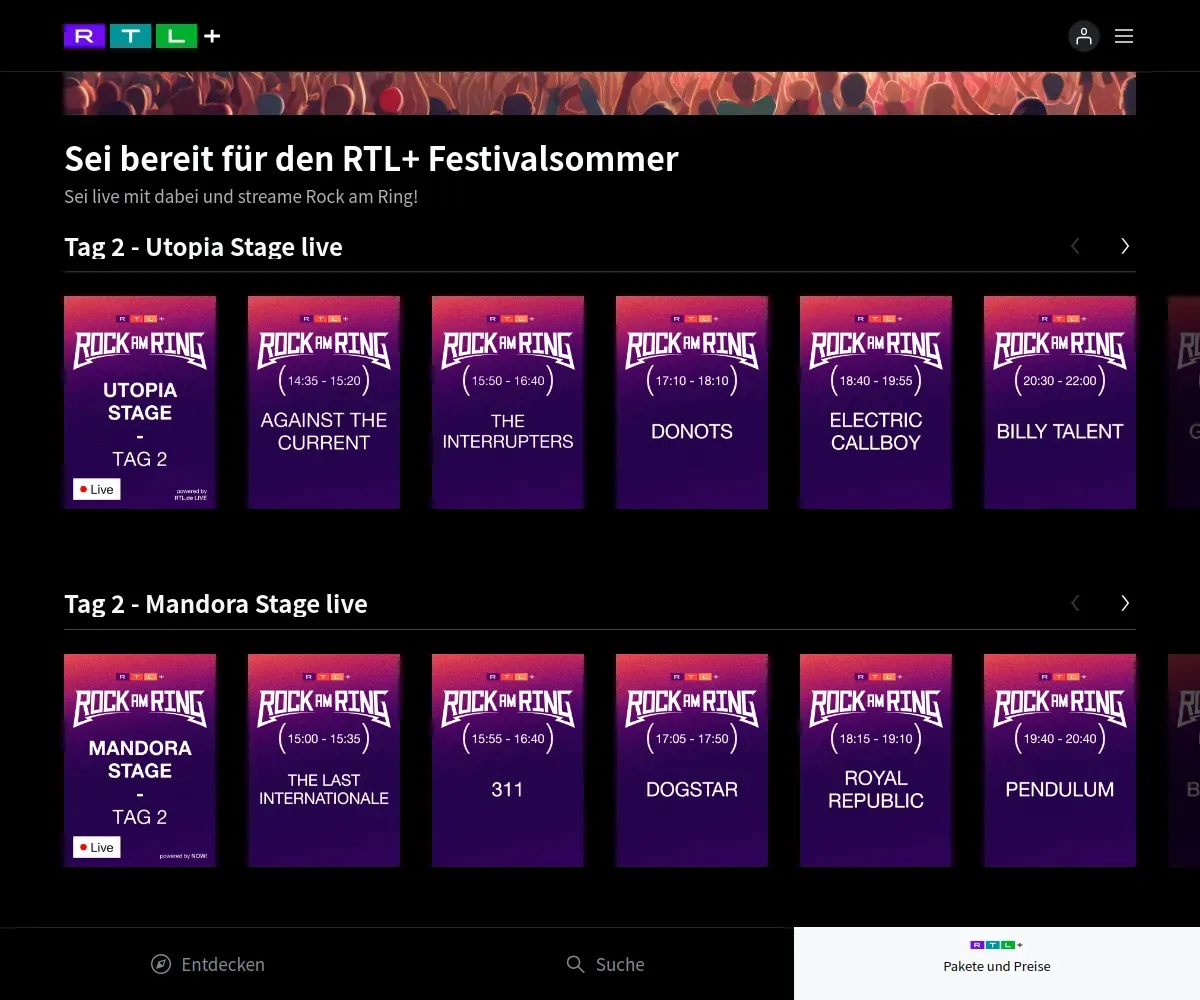Click the Festivalsommer headline

(x=371, y=159)
